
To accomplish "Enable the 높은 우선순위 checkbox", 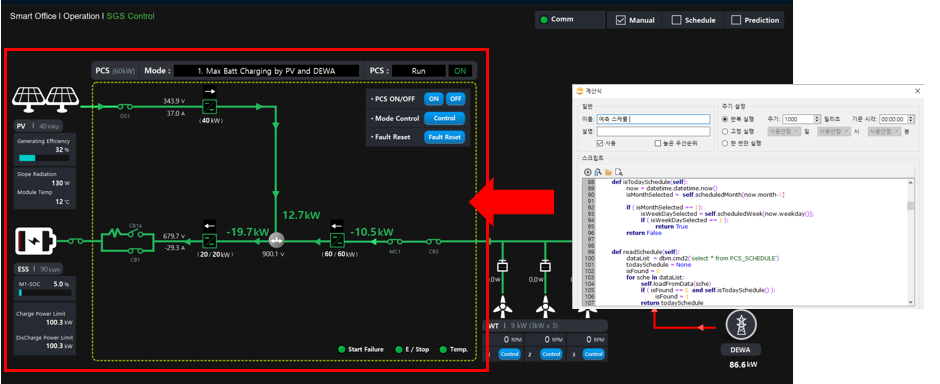I will (x=658, y=144).
